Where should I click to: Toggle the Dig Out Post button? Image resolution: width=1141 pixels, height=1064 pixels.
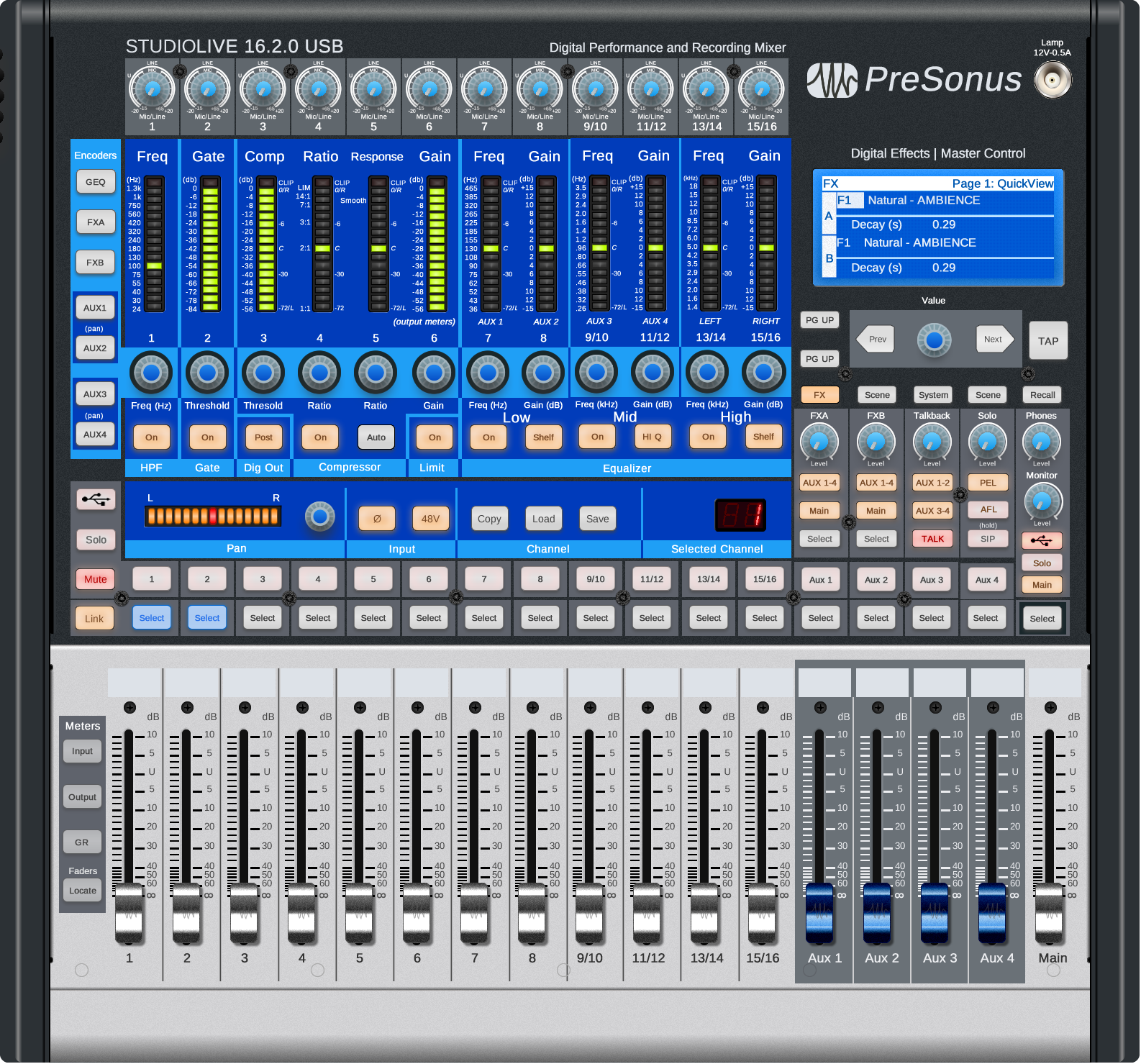(263, 437)
